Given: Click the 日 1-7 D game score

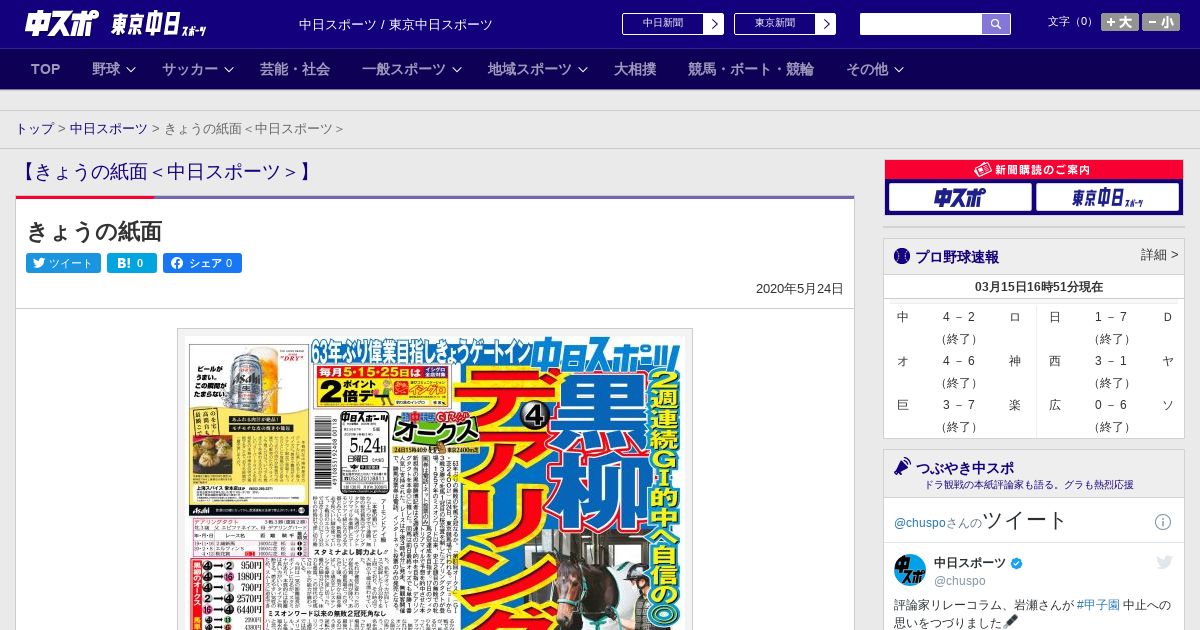Looking at the screenshot, I should pos(1110,327).
